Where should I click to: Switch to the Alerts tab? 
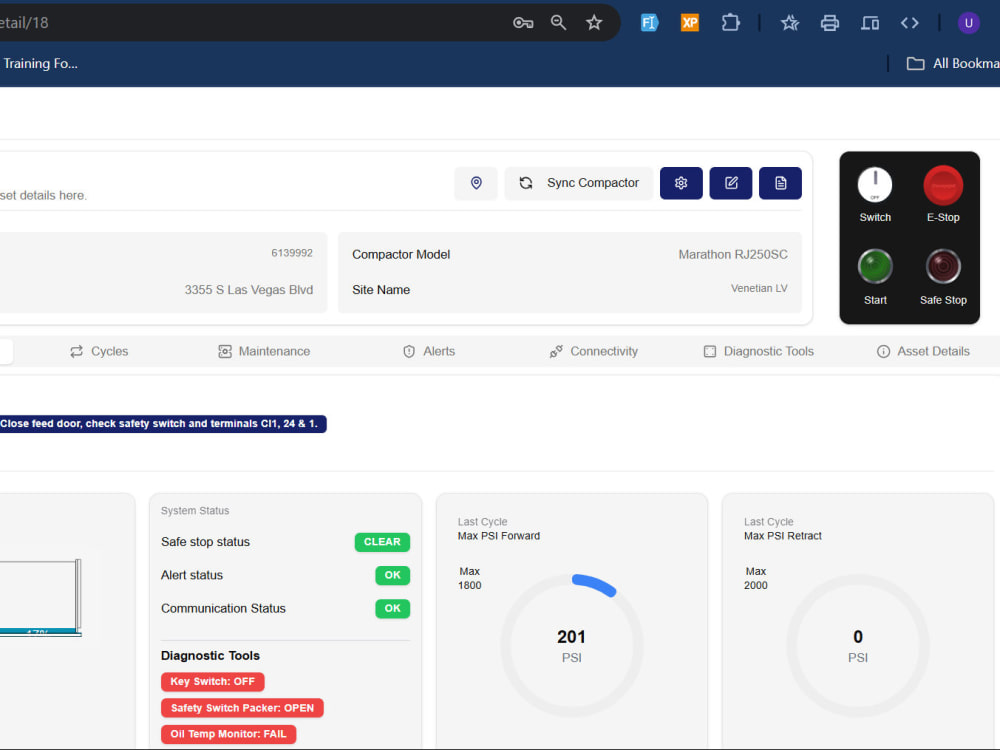click(x=429, y=351)
